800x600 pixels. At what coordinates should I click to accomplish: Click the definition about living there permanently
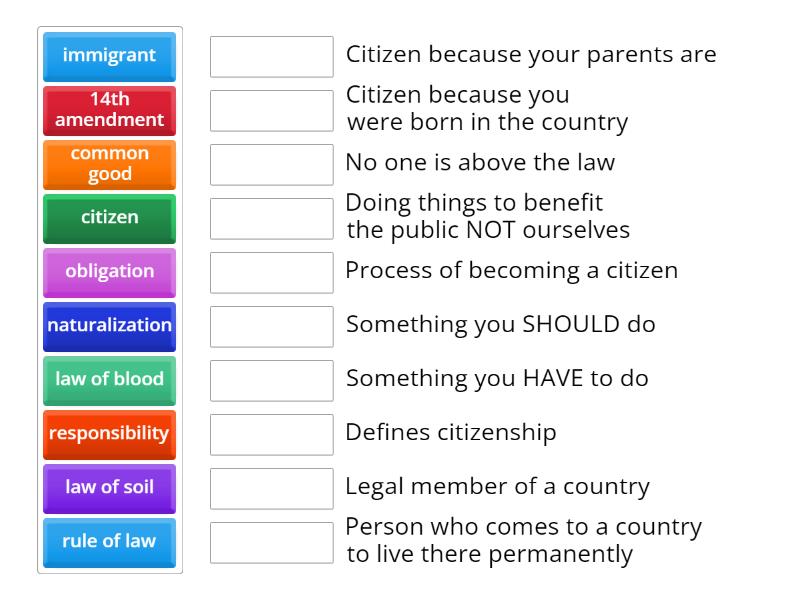[x=524, y=539]
